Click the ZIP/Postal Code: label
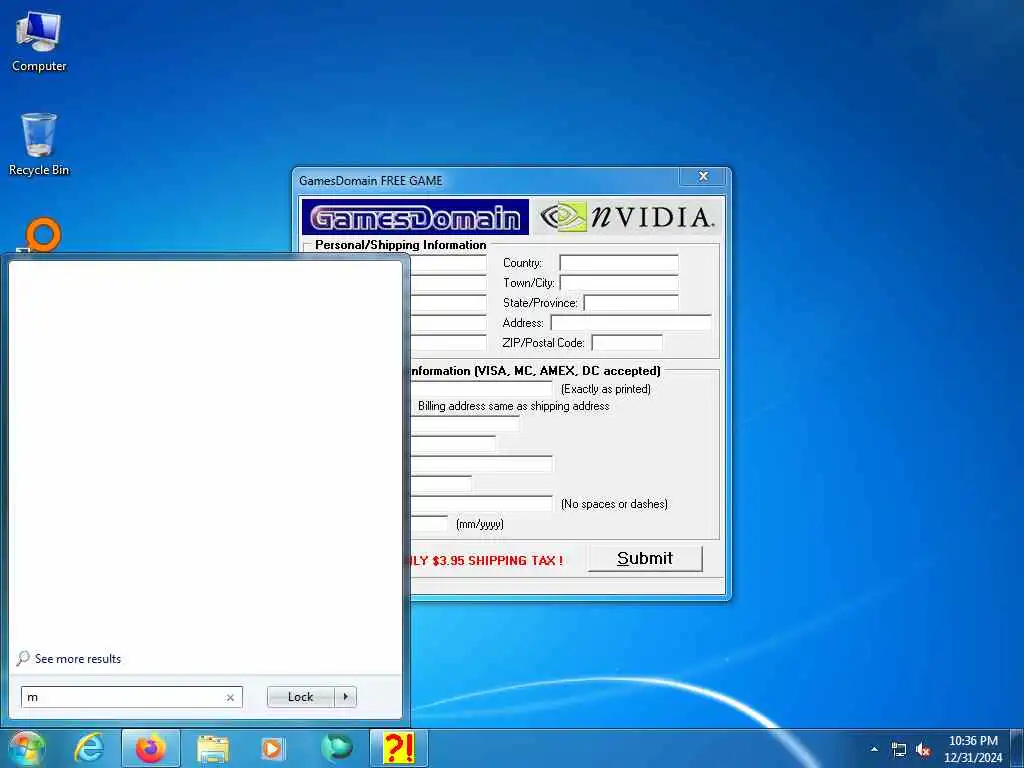Screen dimensions: 1024x768 point(543,343)
